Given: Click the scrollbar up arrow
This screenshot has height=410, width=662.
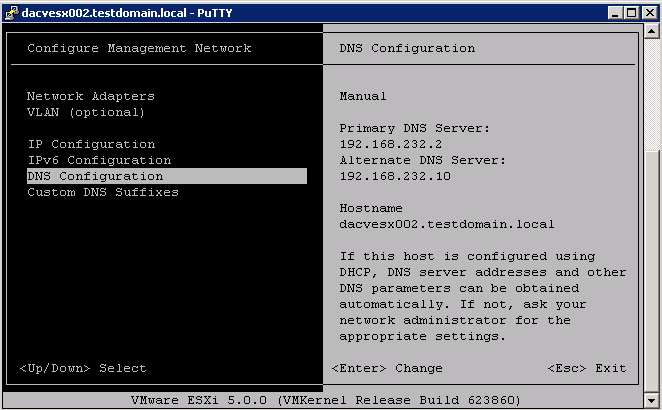Looking at the screenshot, I should [651, 31].
